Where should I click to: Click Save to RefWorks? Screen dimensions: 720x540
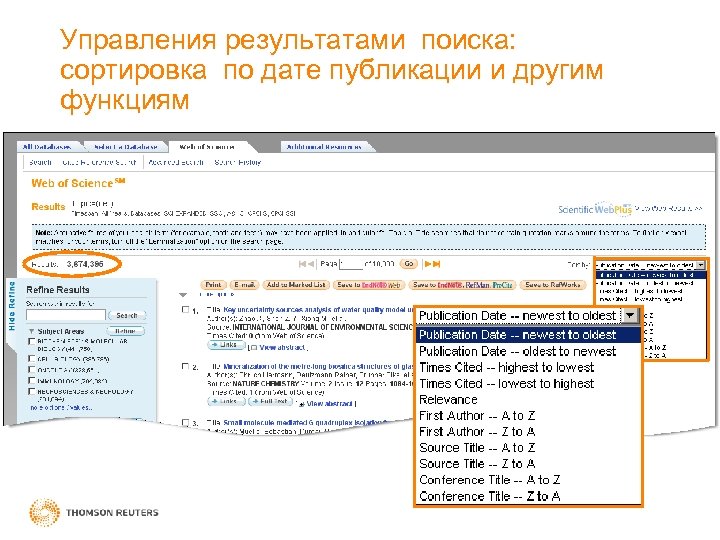[x=553, y=285]
